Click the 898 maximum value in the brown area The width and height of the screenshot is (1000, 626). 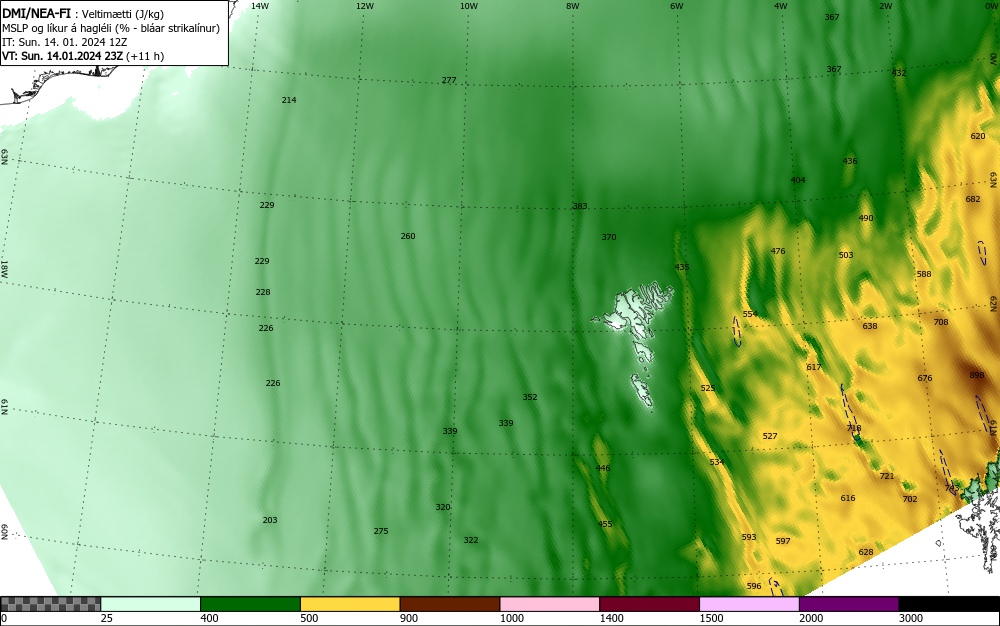(976, 375)
